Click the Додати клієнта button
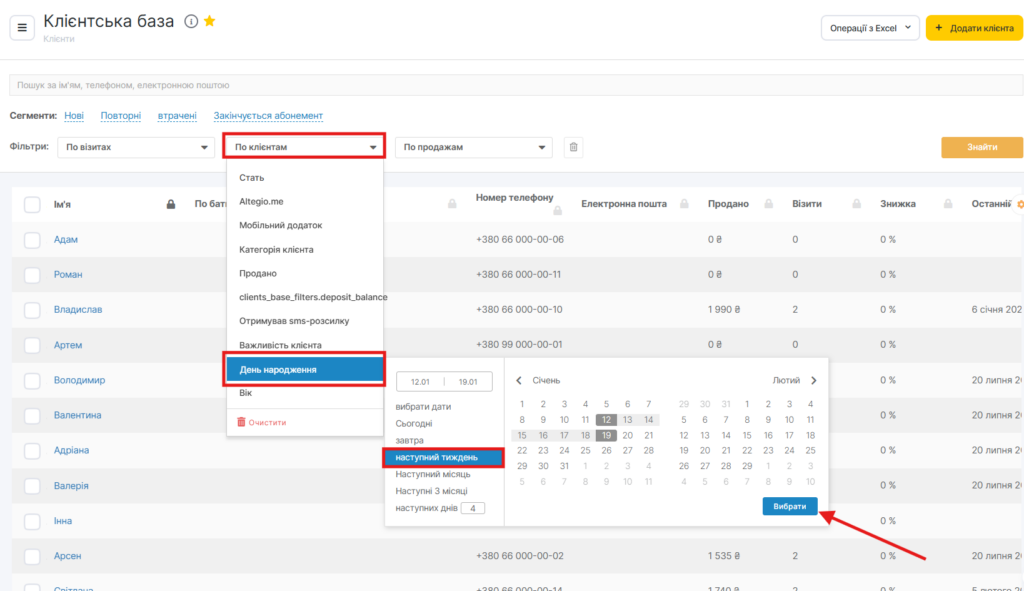 coord(974,29)
